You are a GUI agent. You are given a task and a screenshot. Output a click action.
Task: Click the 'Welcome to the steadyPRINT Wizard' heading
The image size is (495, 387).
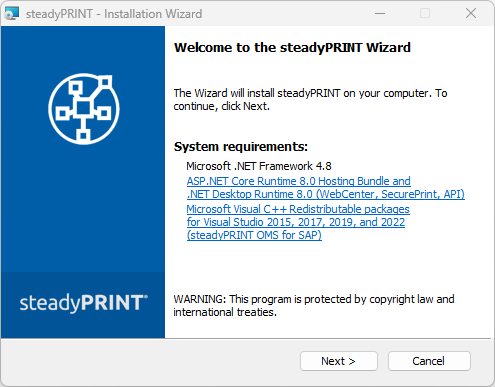[292, 48]
